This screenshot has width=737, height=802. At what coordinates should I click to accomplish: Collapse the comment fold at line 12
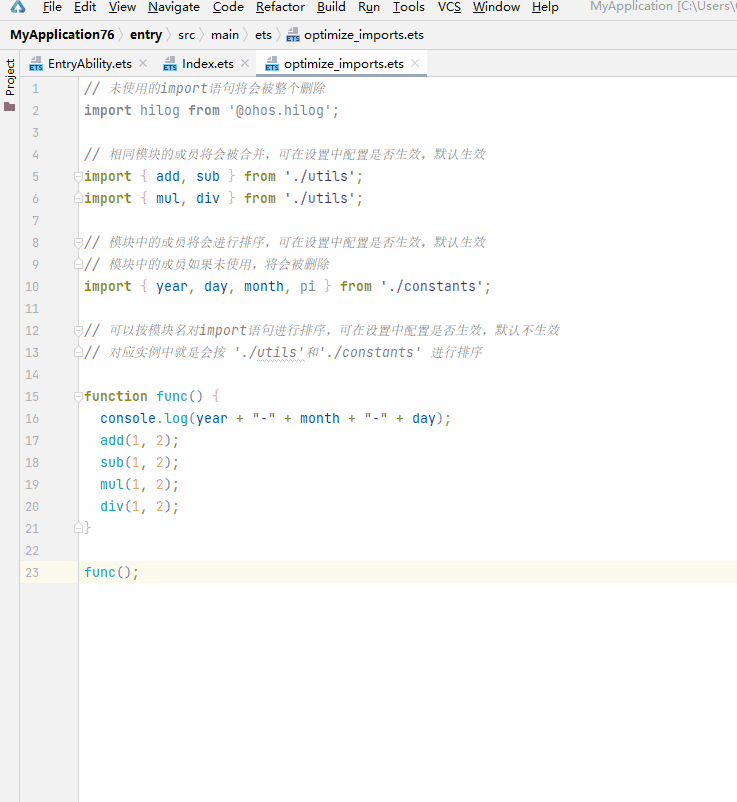78,330
